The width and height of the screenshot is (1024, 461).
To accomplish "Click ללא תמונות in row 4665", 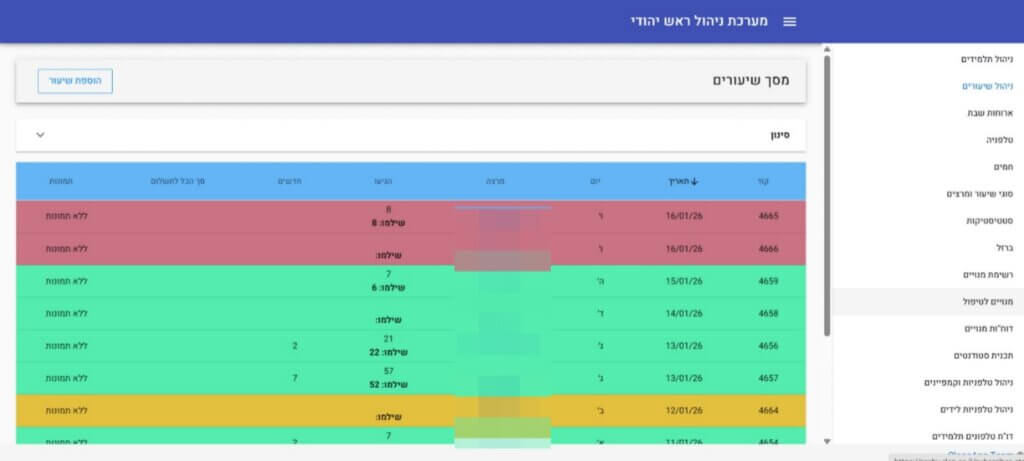I will pos(66,216).
